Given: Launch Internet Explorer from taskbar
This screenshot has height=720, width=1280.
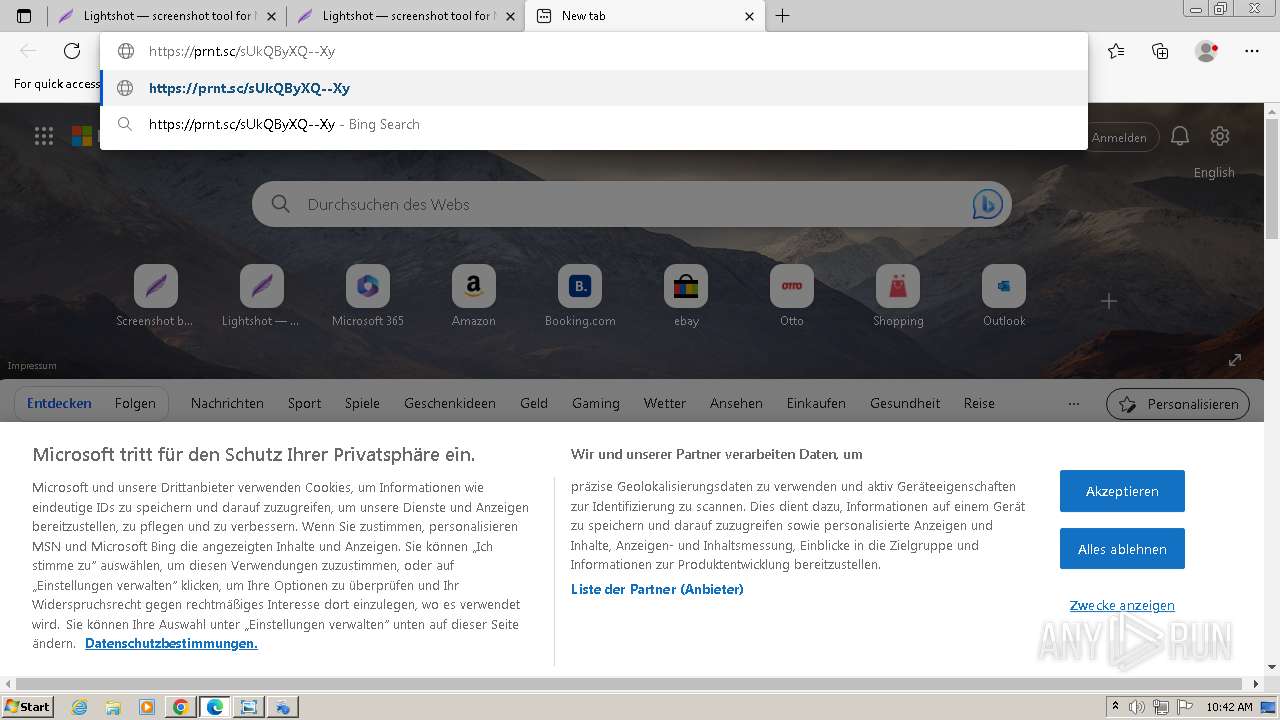Looking at the screenshot, I should click(x=80, y=707).
